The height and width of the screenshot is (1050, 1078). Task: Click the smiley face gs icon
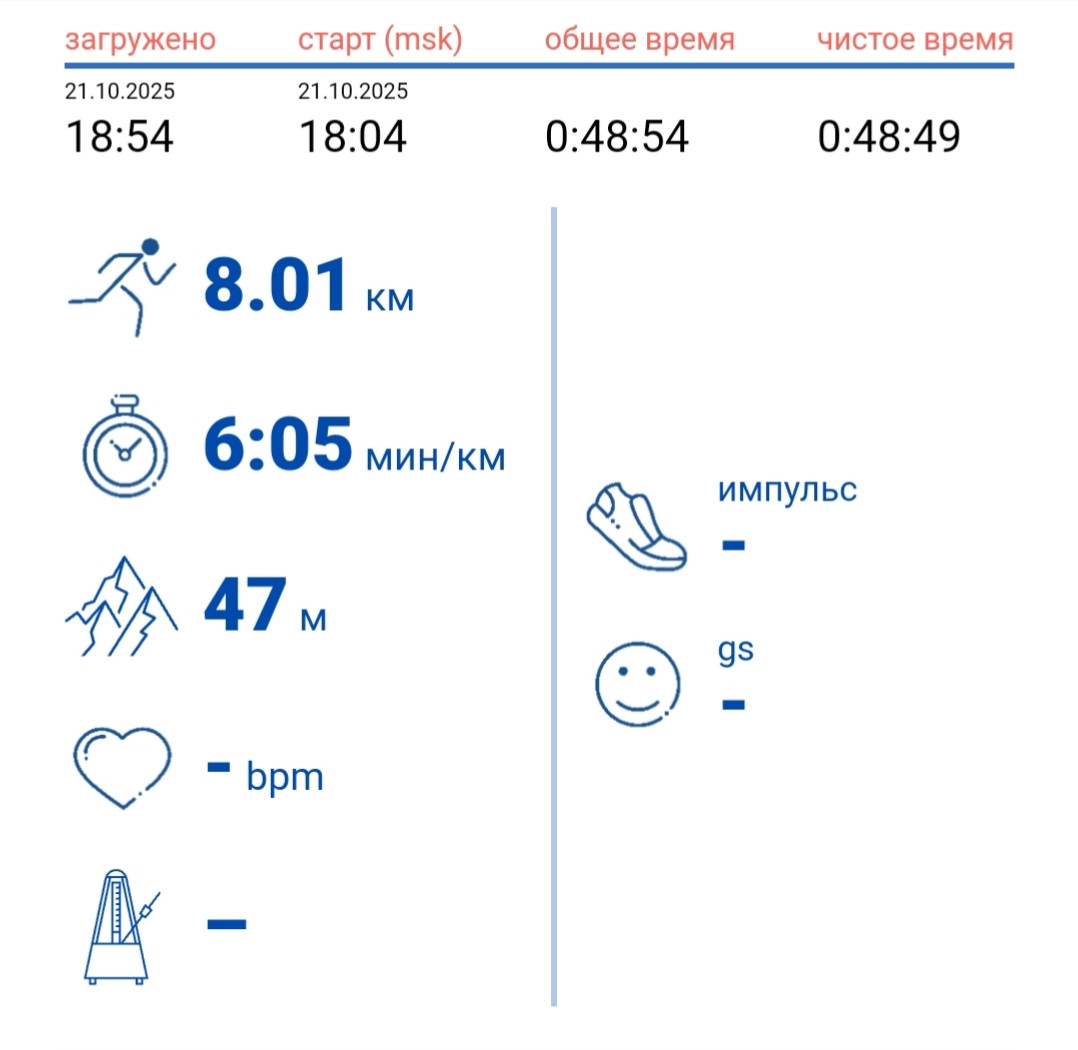(637, 684)
